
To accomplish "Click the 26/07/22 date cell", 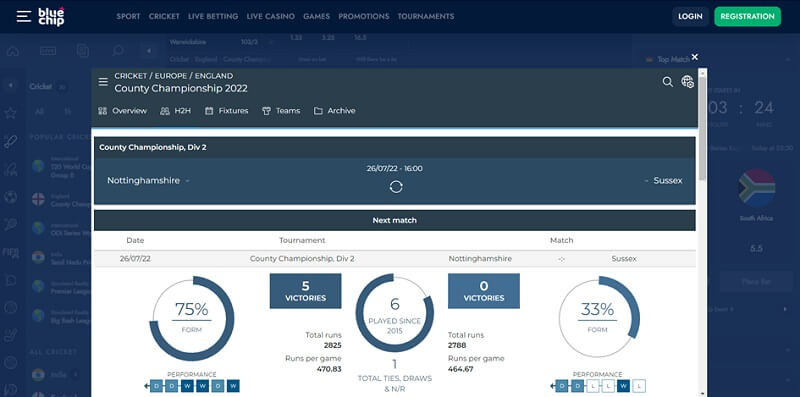I will [x=135, y=259].
